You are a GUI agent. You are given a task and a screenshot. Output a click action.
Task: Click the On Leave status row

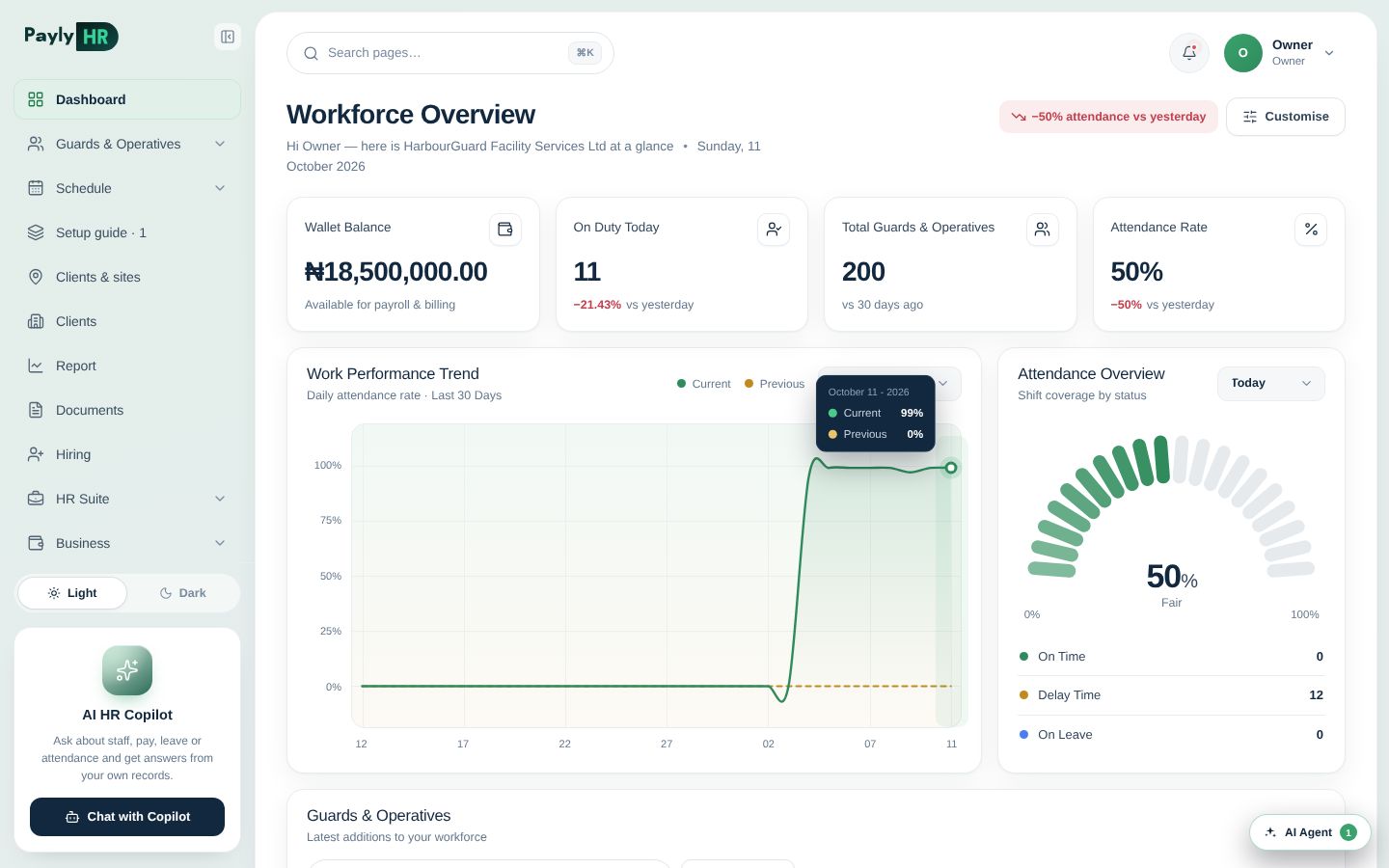(x=1171, y=735)
